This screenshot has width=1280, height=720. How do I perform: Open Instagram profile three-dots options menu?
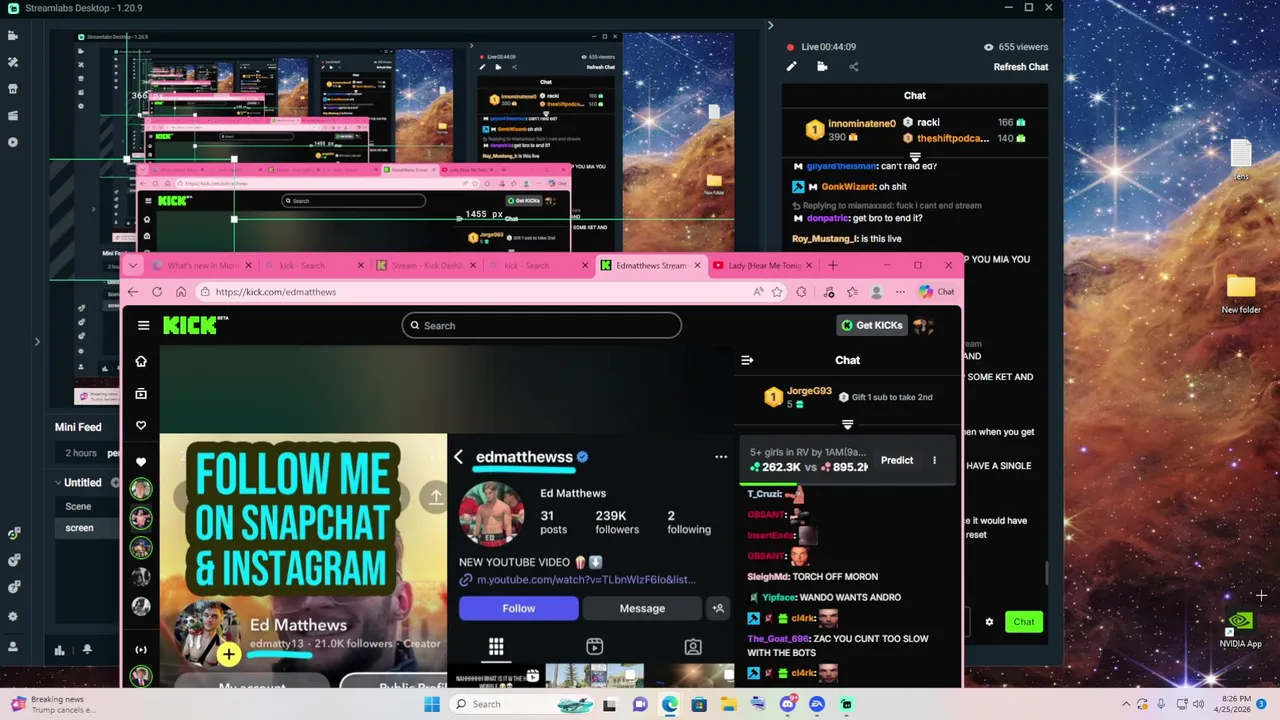[721, 457]
